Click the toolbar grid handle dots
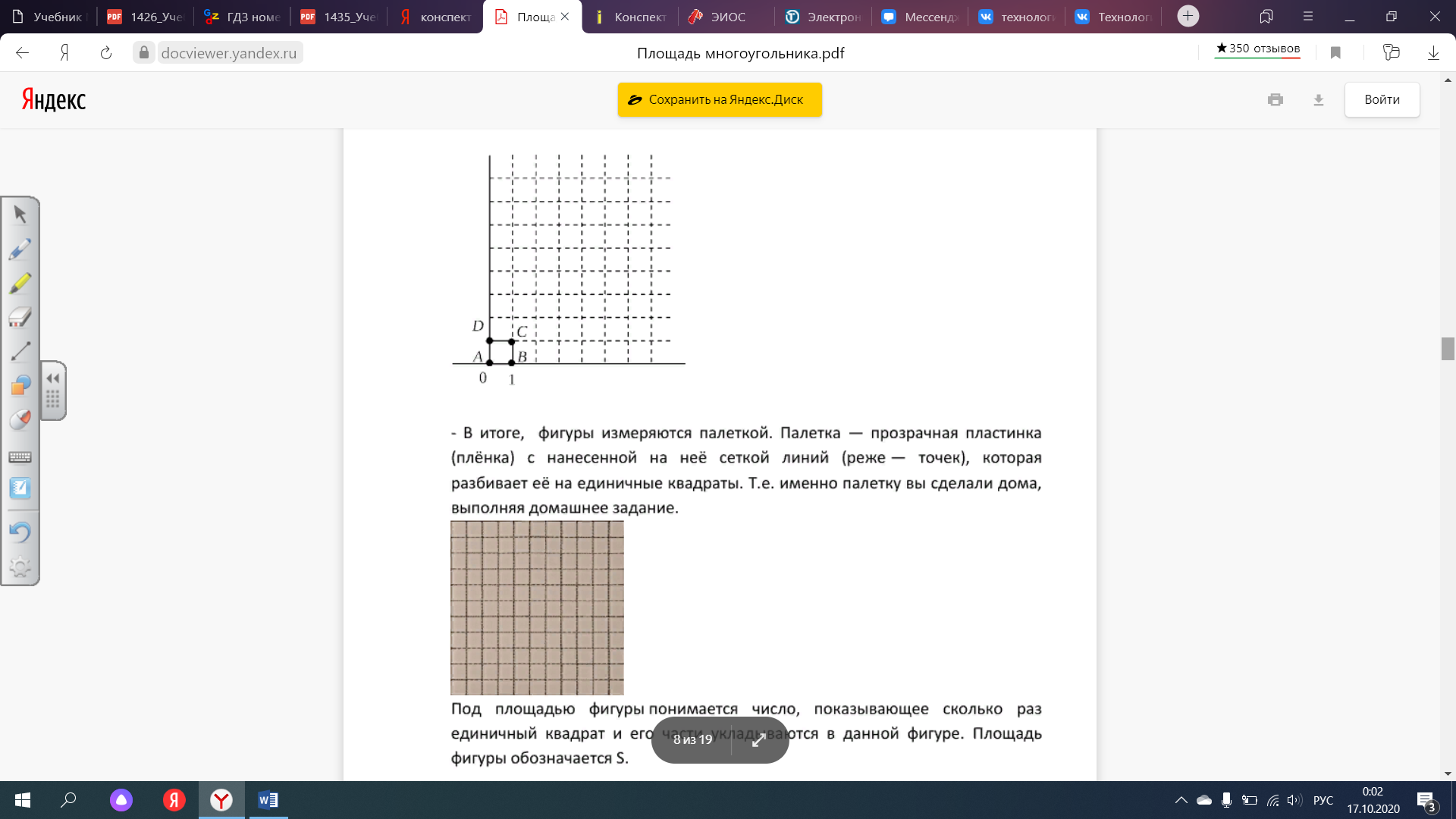The image size is (1456, 819). click(x=53, y=399)
